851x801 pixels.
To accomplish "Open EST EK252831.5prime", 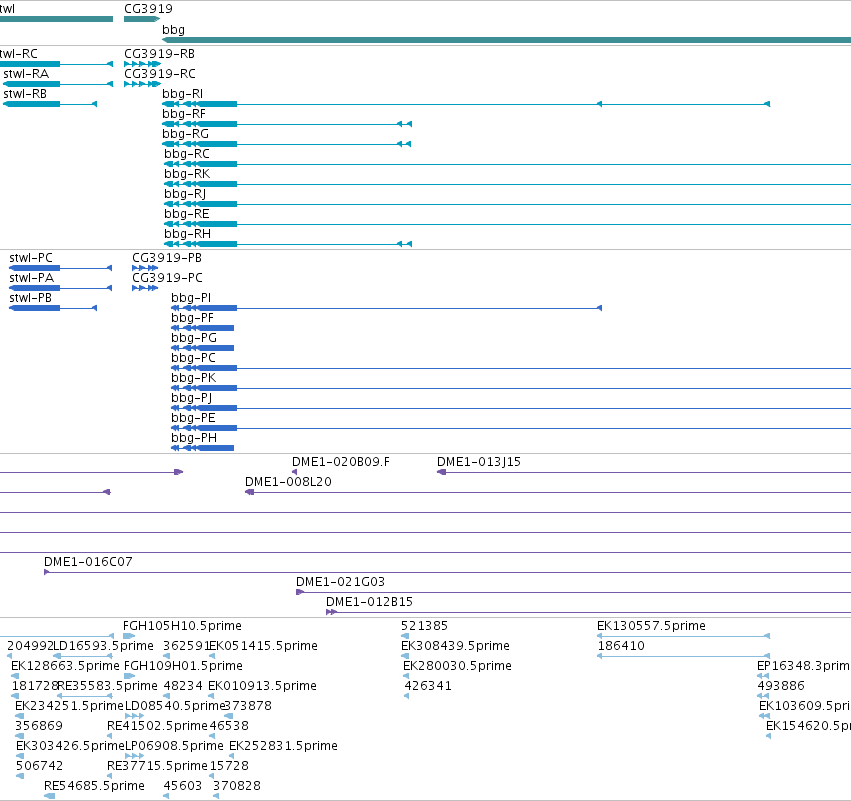I will point(232,756).
